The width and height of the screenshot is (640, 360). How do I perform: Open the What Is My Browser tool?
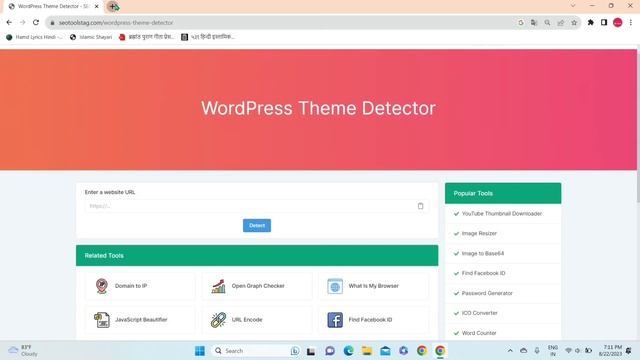374,286
